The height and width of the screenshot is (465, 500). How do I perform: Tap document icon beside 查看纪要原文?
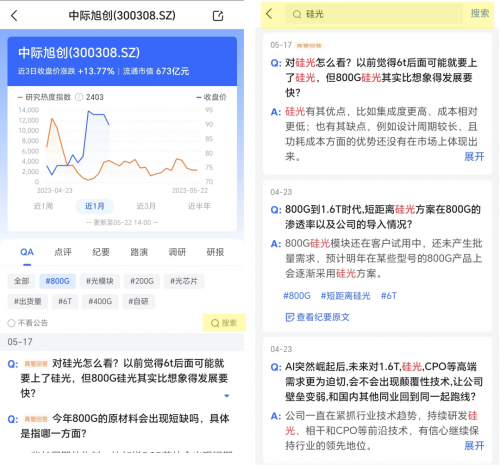click(290, 317)
